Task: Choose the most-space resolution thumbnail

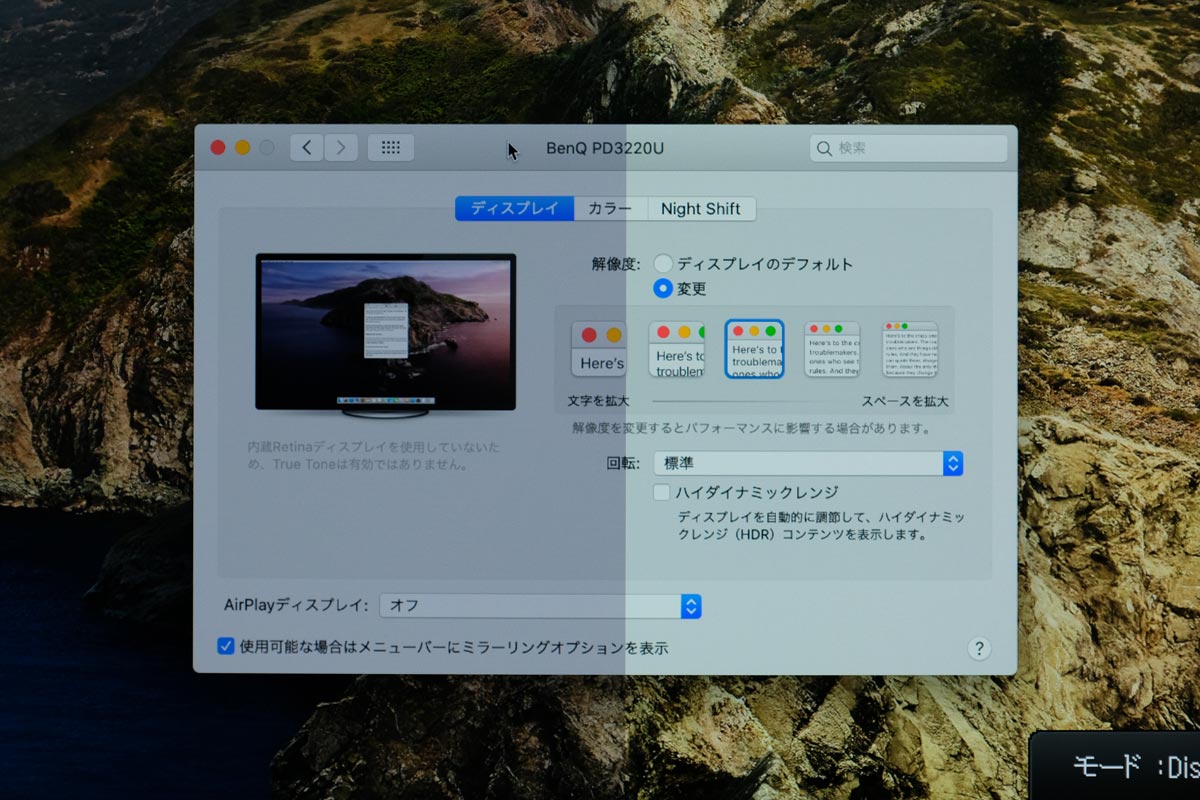Action: pyautogui.click(x=910, y=349)
